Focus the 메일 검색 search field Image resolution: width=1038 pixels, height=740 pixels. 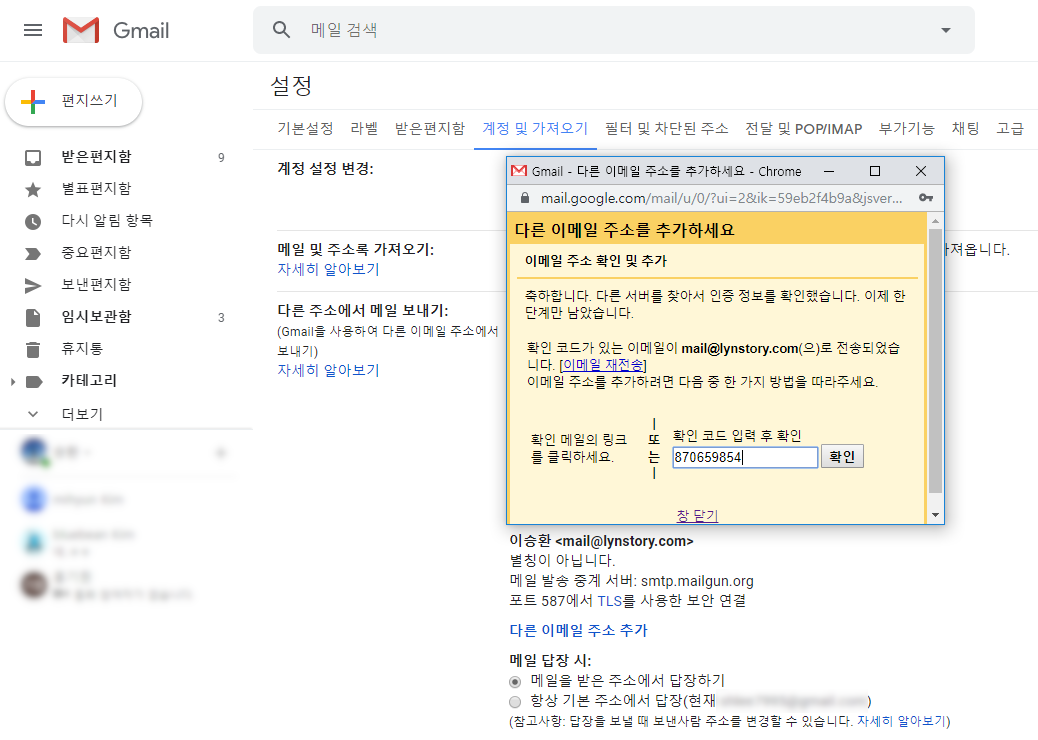click(x=616, y=30)
